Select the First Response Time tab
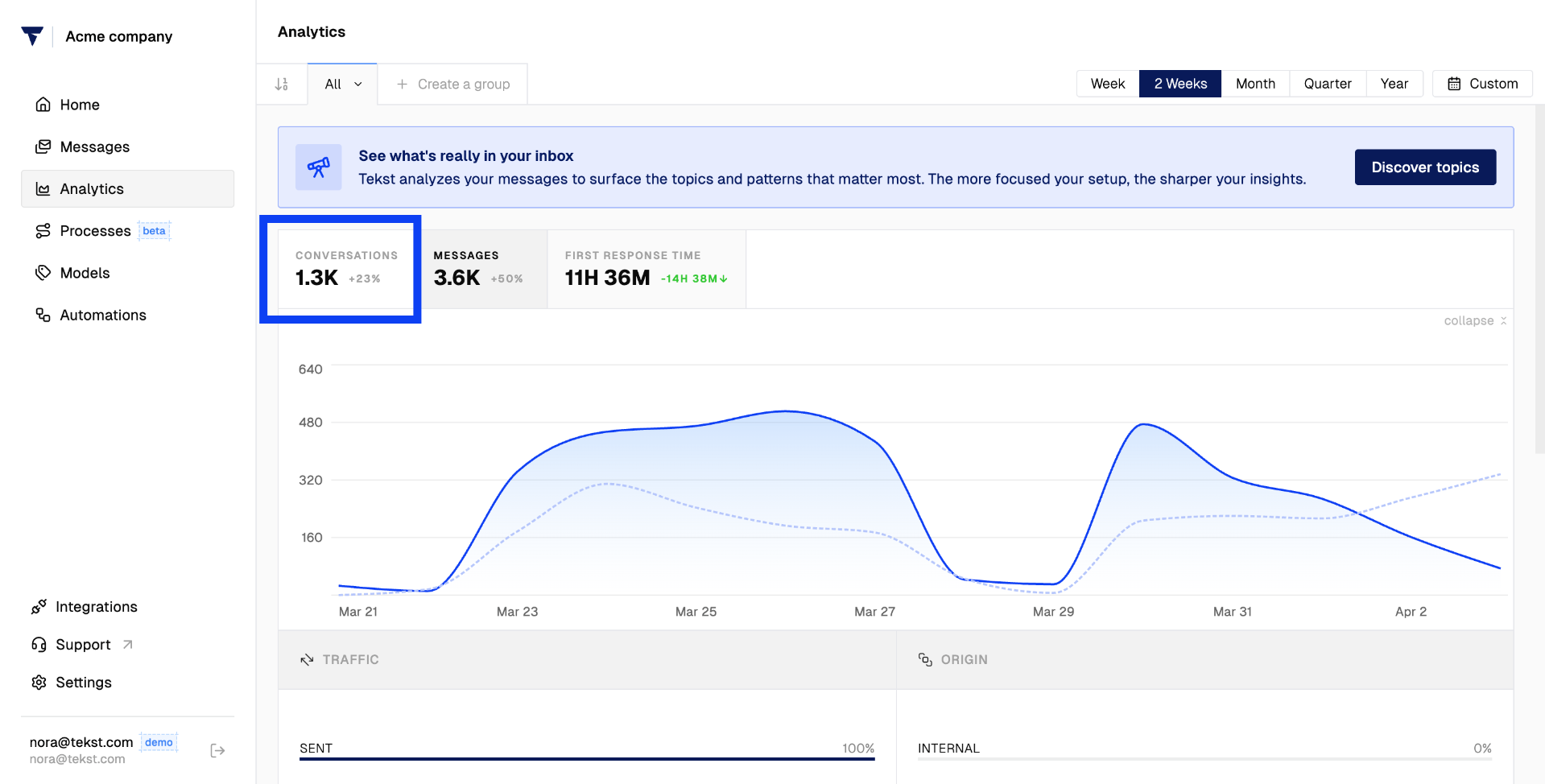The height and width of the screenshot is (784, 1545). point(647,270)
